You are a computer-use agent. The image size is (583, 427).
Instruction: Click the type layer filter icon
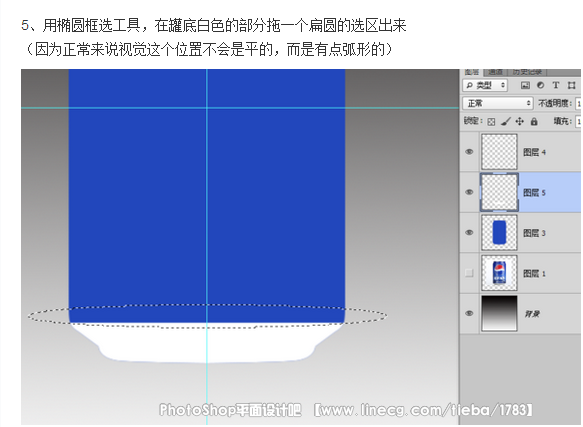click(x=555, y=86)
